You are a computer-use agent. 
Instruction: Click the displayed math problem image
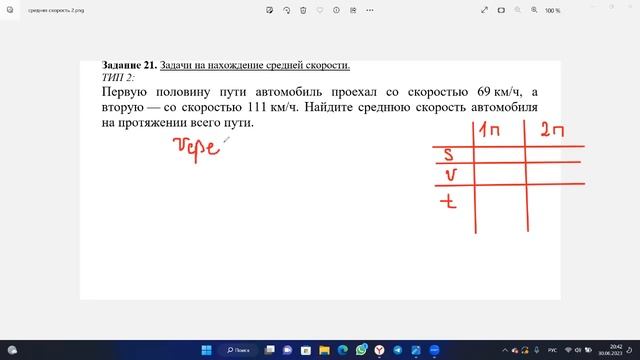320,180
